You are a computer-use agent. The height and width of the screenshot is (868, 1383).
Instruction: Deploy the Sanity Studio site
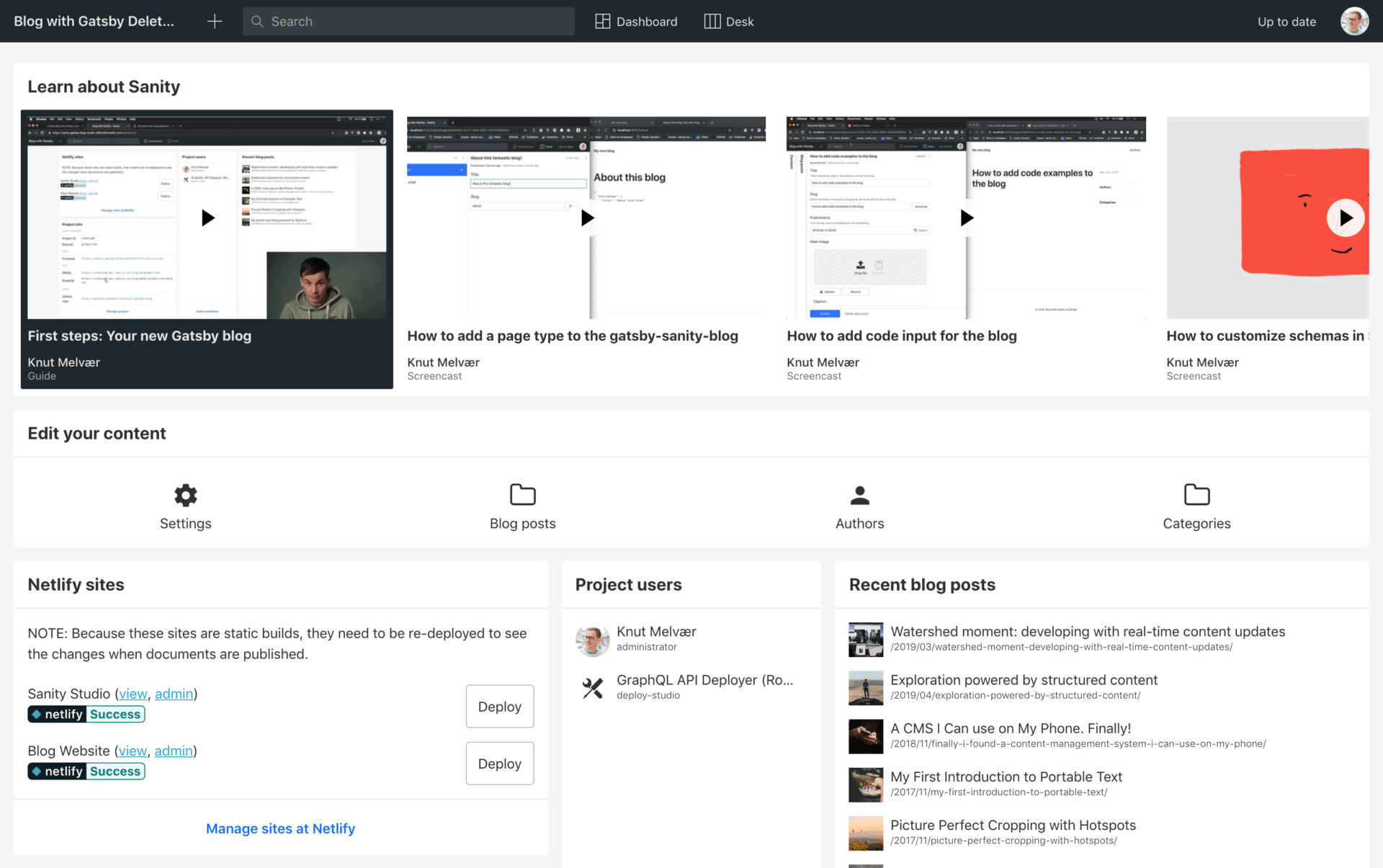coord(499,707)
